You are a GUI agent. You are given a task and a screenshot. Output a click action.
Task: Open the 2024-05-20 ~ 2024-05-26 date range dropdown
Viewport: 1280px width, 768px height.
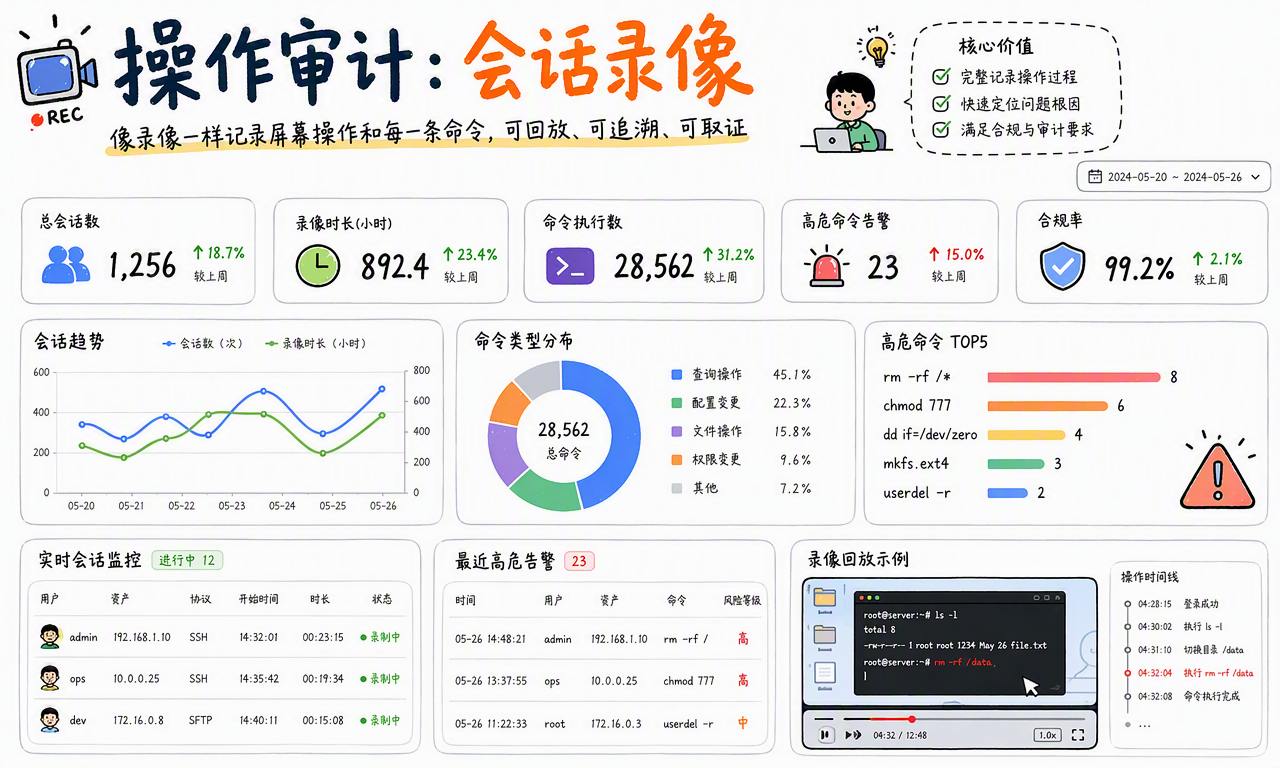tap(1173, 177)
